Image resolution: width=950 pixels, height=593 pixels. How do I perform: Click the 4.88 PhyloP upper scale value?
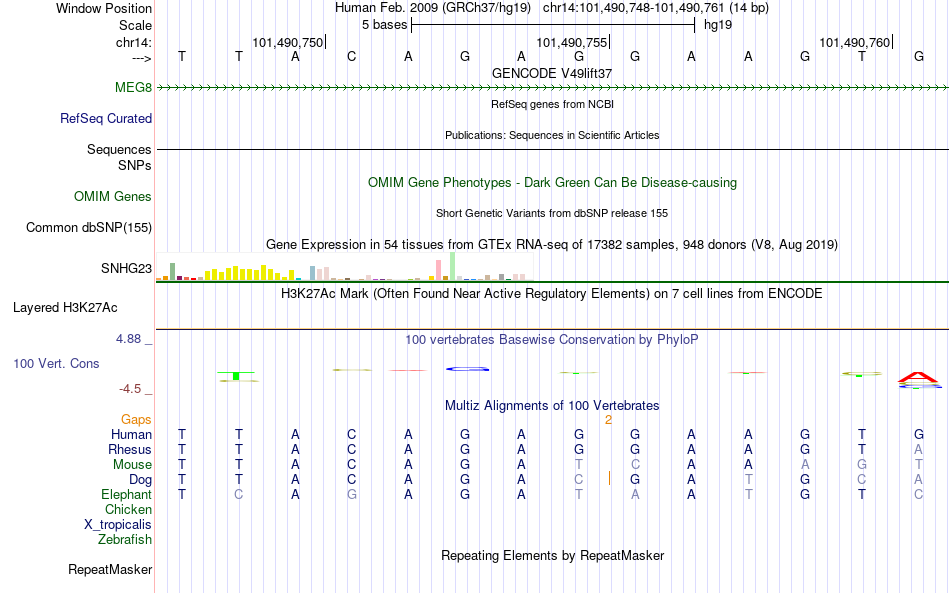point(129,339)
